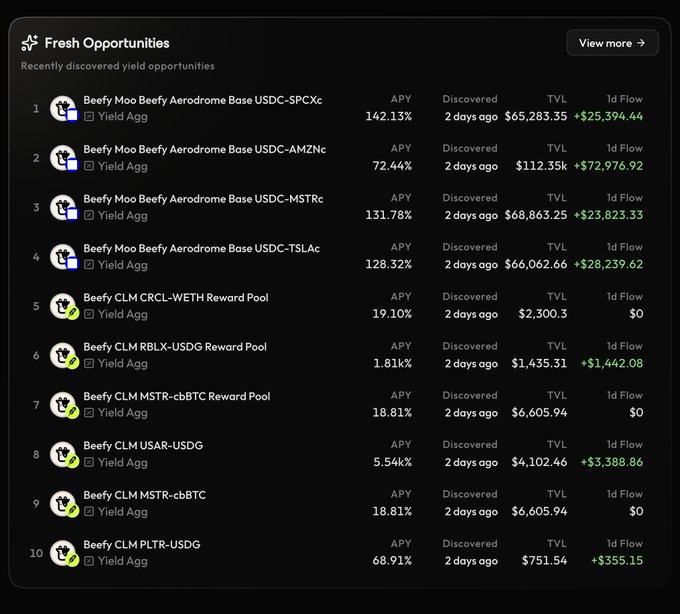This screenshot has width=680, height=614.
Task: Click the Fresh Opportunities heading
Action: pyautogui.click(x=107, y=43)
